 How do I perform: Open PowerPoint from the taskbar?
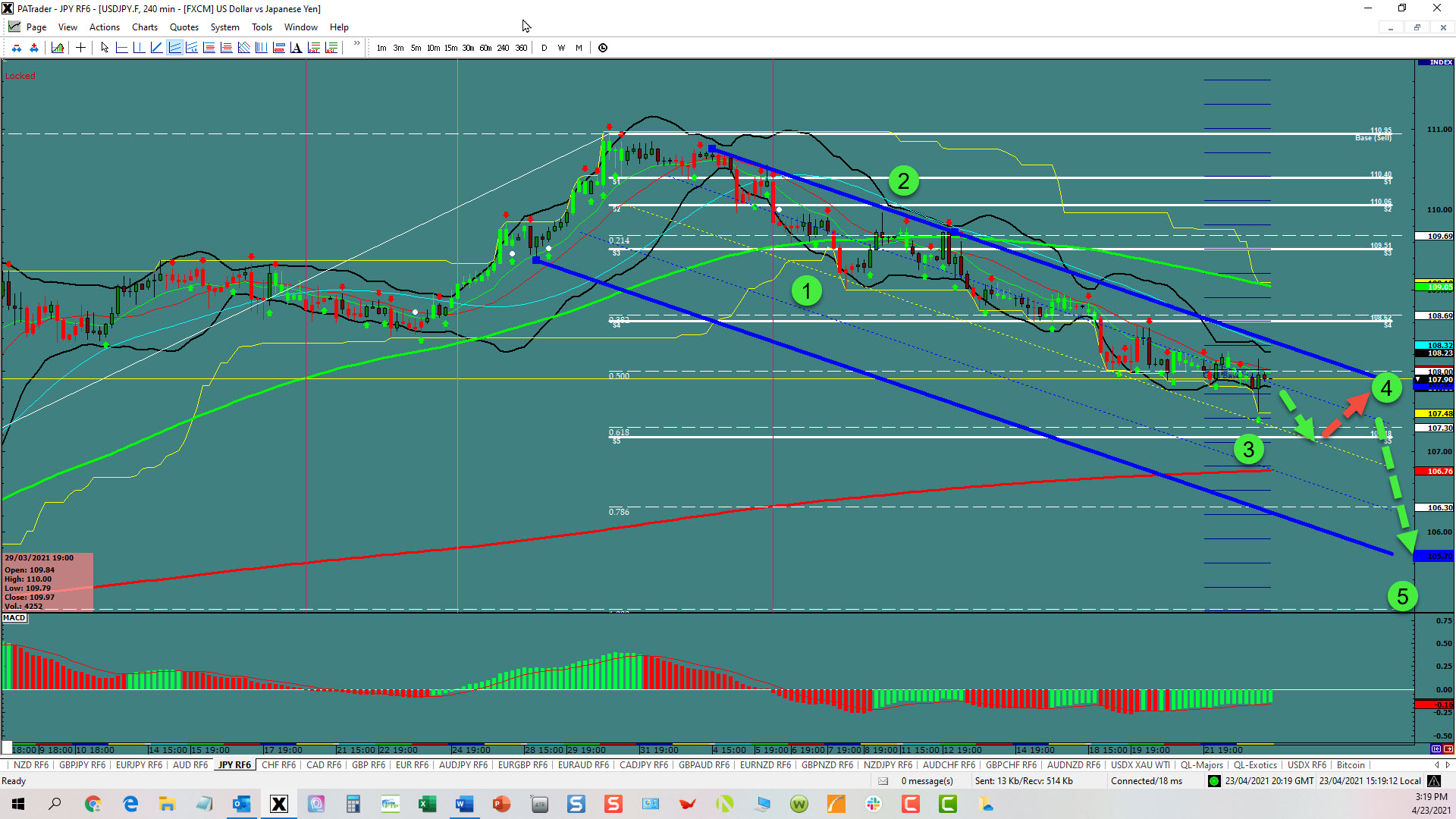502,804
